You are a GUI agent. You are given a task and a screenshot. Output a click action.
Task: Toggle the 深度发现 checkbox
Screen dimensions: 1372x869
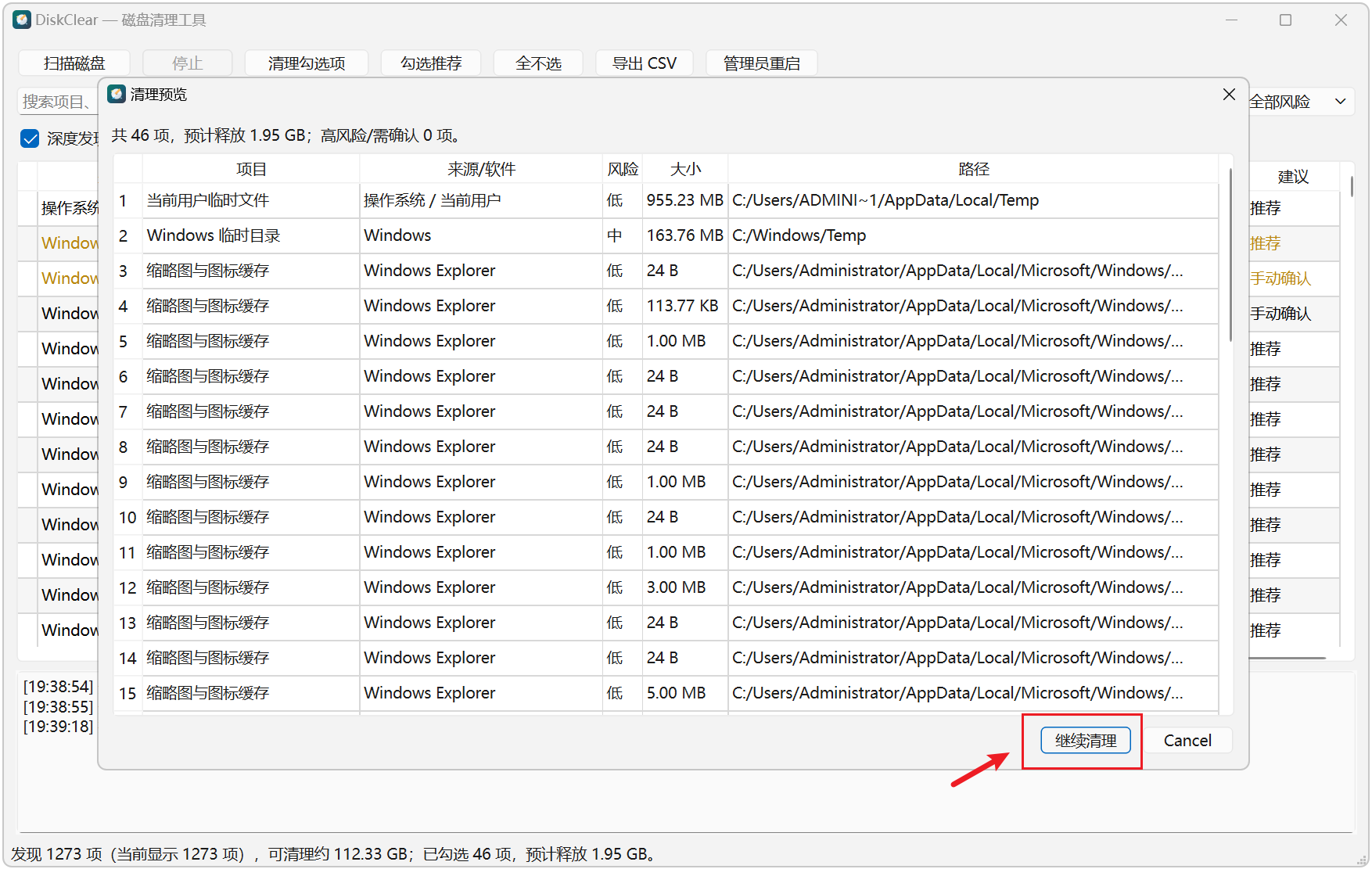30,138
